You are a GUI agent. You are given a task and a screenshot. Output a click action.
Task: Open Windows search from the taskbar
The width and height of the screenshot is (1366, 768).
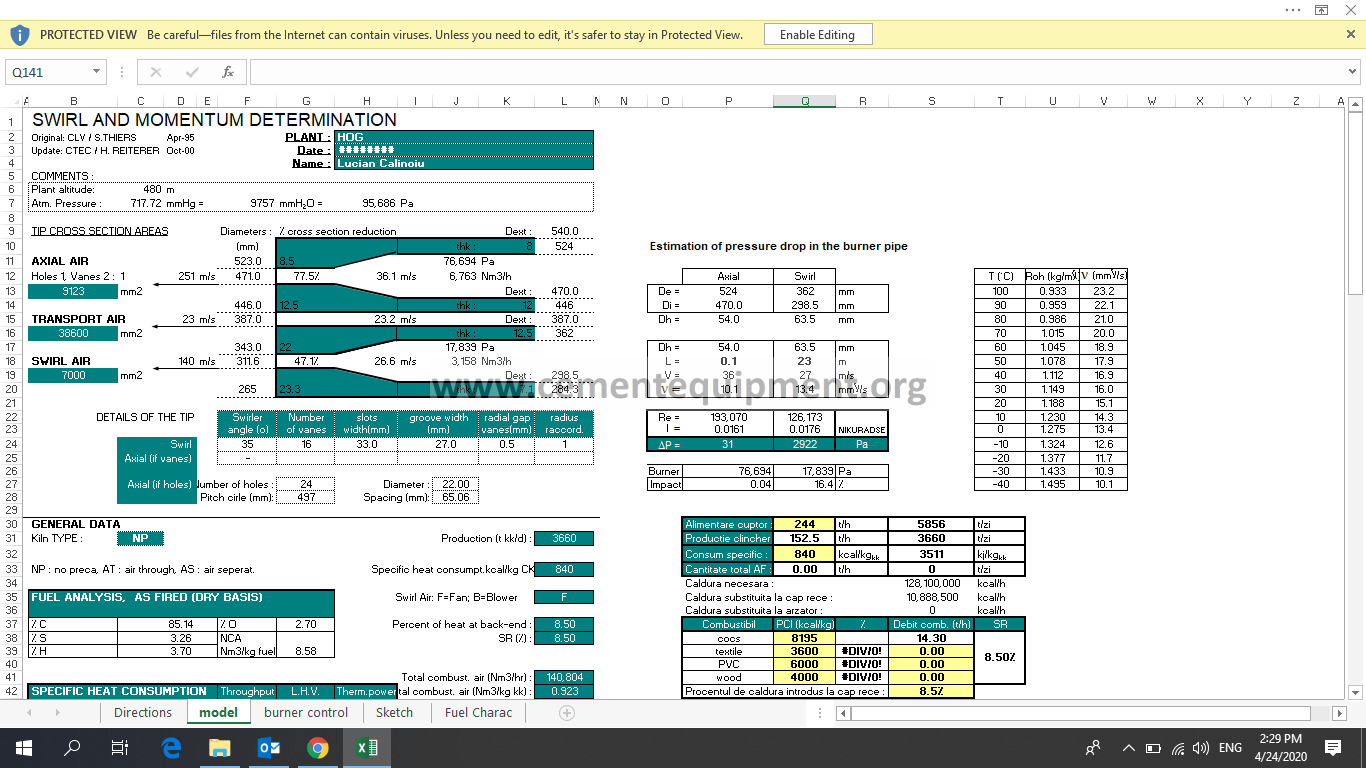[x=72, y=747]
